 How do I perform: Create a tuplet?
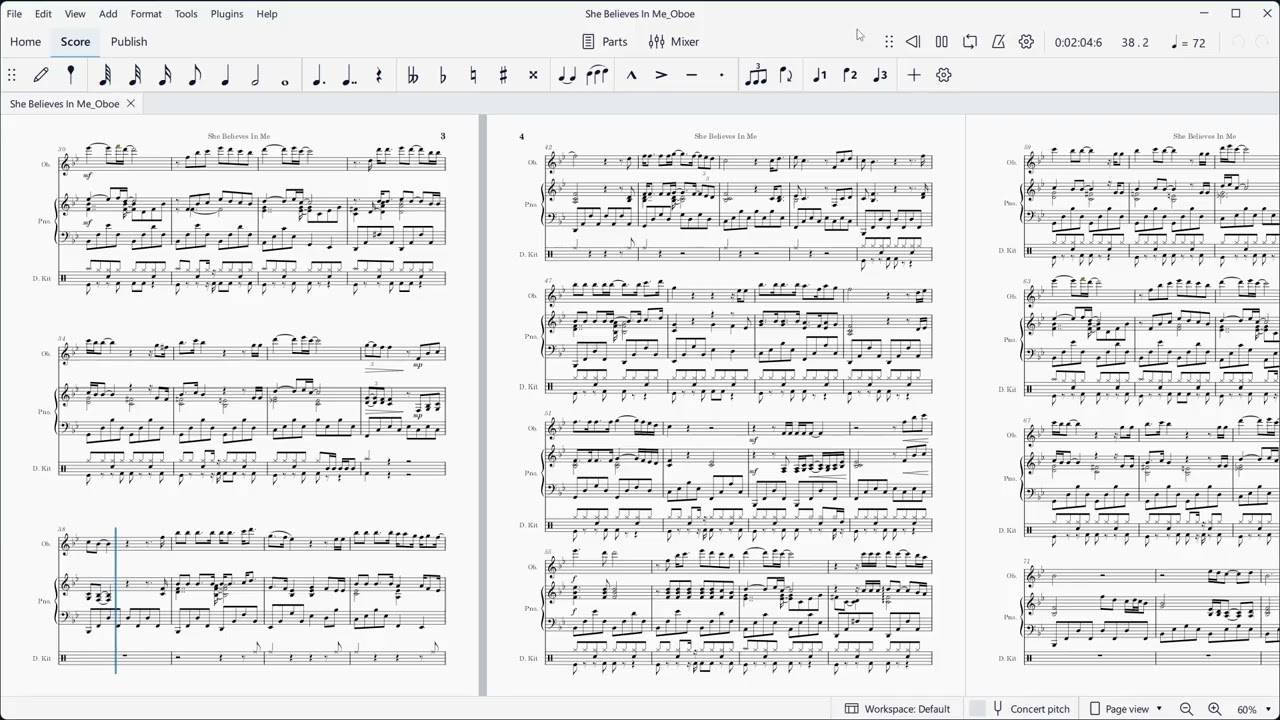pos(756,75)
